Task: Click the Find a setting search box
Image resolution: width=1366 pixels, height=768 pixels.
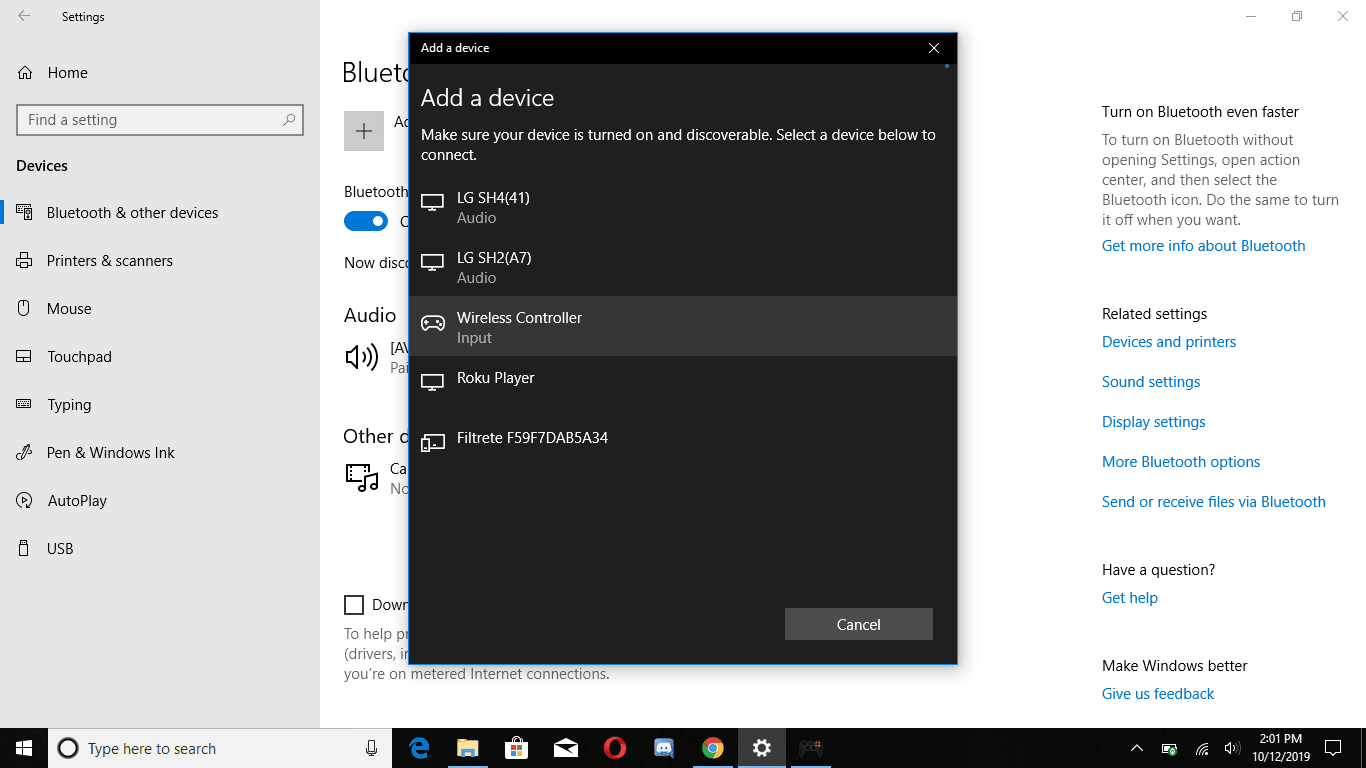Action: pos(160,120)
